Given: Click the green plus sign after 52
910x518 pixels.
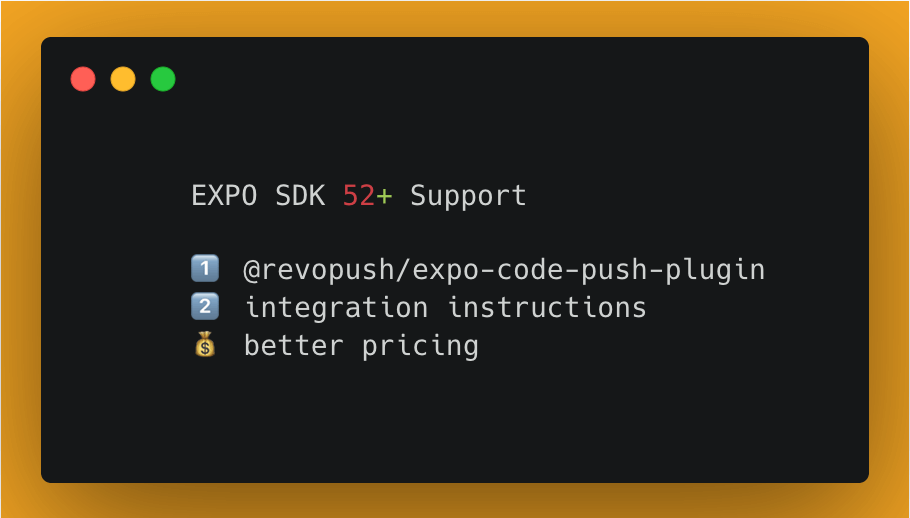Looking at the screenshot, I should (385, 196).
